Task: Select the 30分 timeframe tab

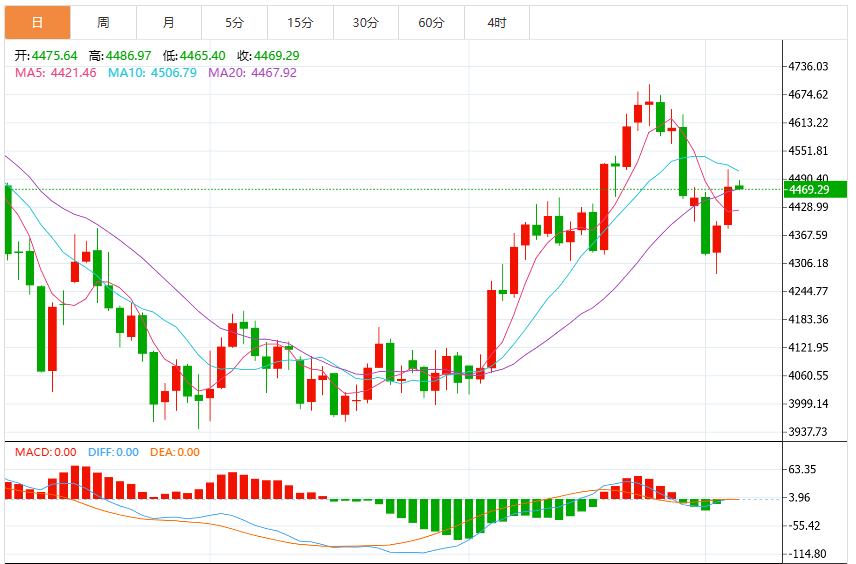Action: 366,22
